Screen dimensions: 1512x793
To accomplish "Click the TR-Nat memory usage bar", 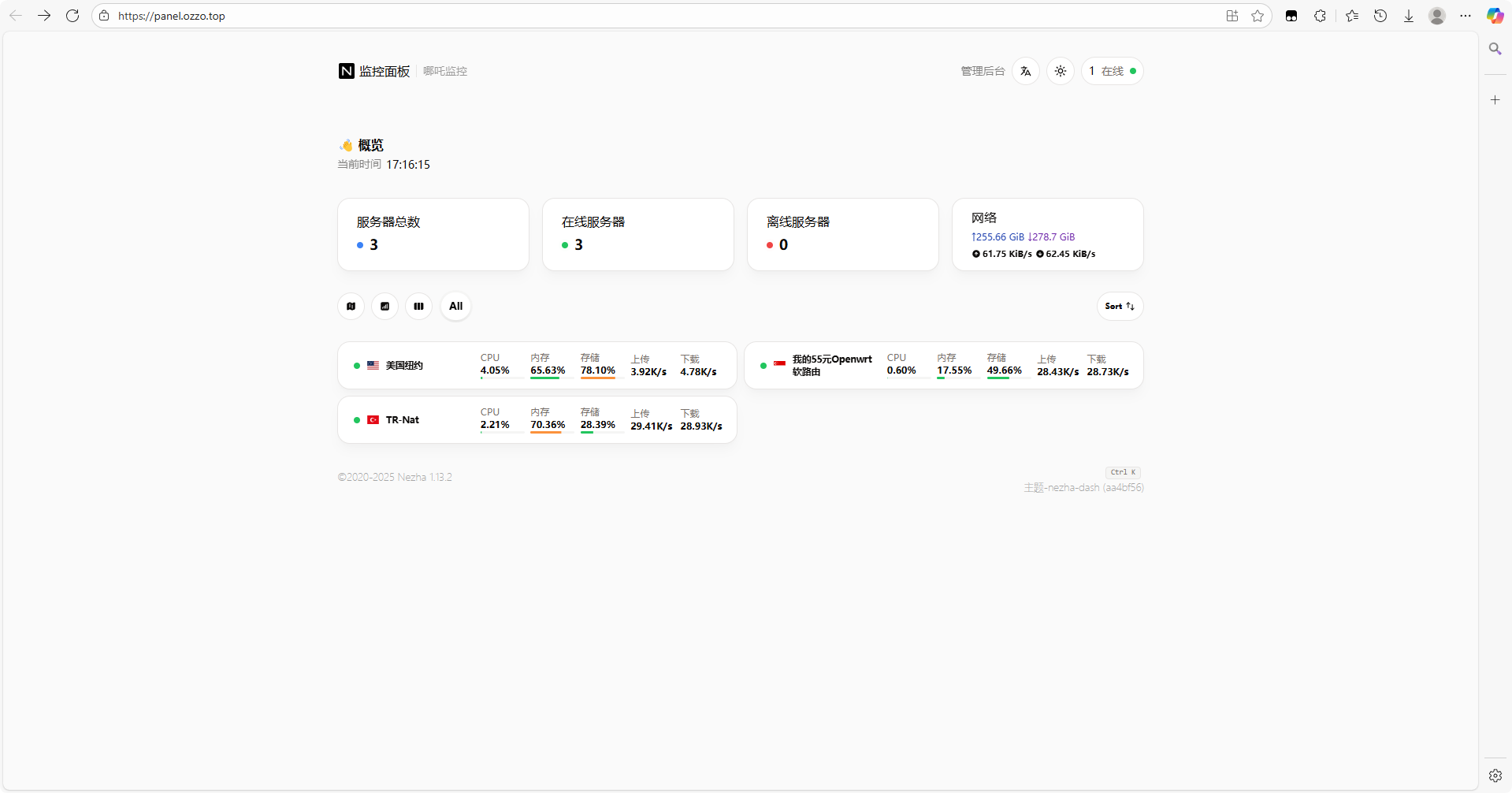I will (548, 432).
